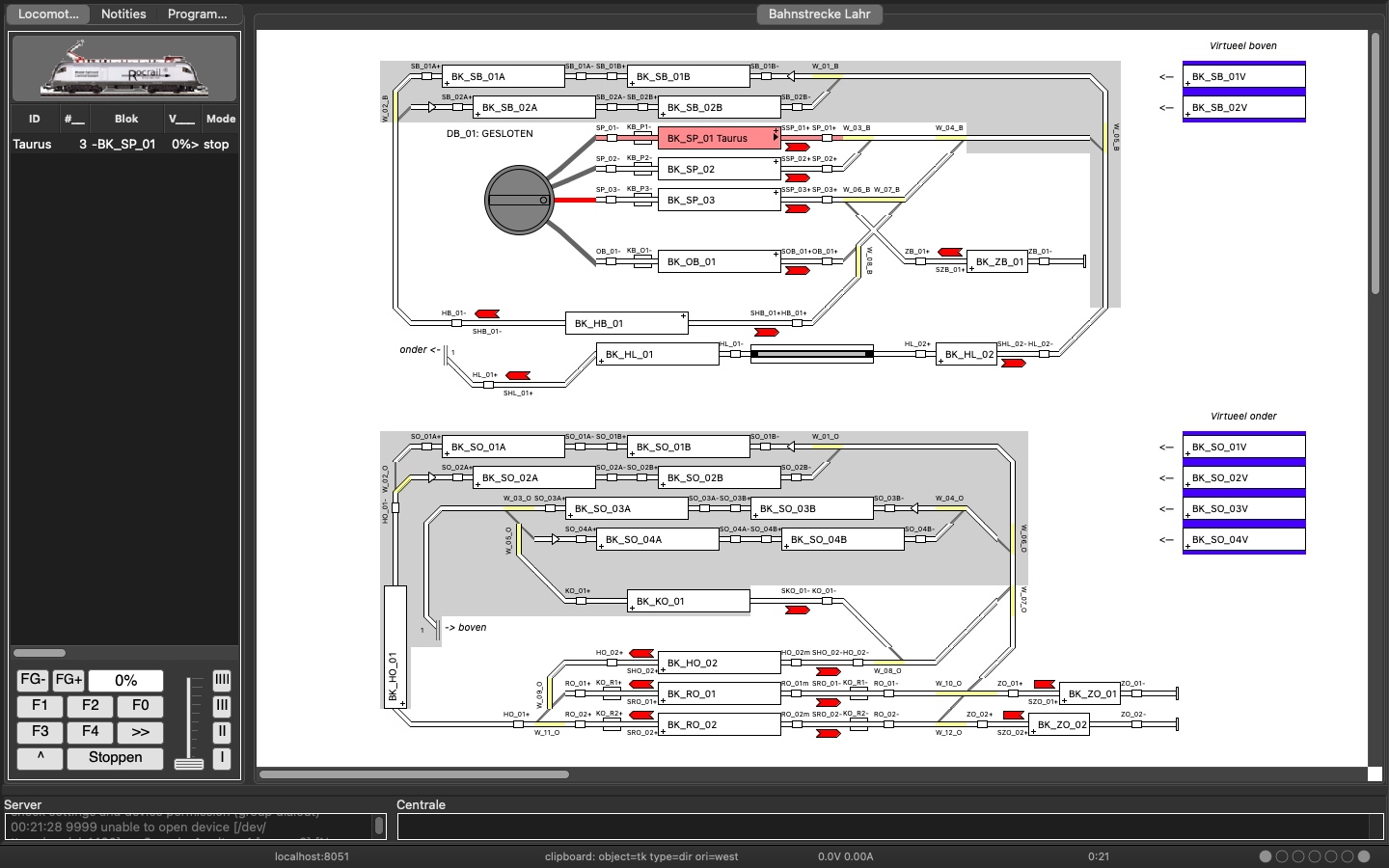Screen dimensions: 1389x868
Task: Click the FG- function group button
Action: coord(33,680)
